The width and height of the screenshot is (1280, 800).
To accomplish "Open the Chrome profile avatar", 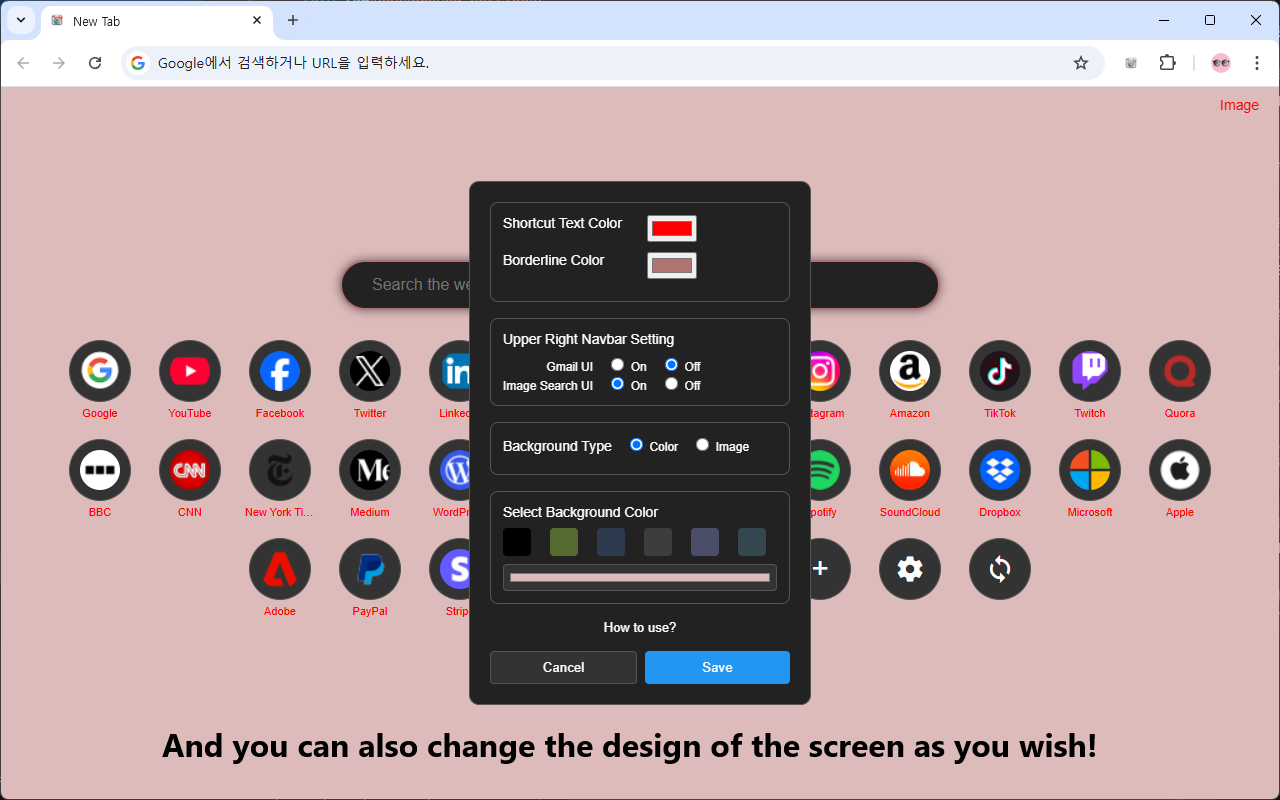I will point(1221,63).
